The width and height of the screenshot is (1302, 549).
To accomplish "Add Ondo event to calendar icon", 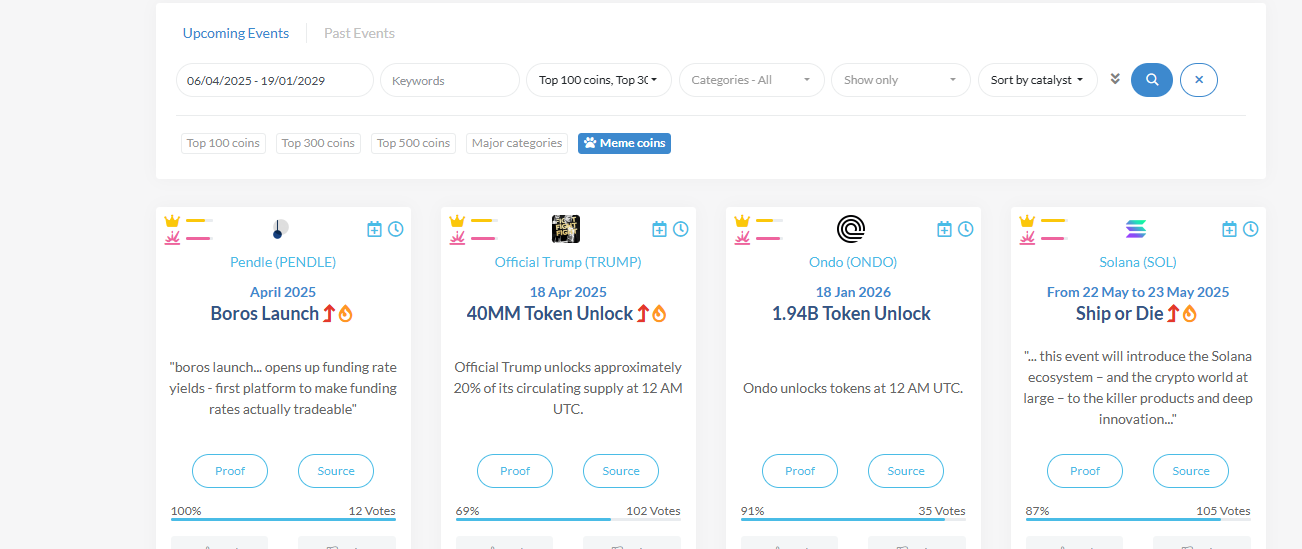I will pos(945,229).
